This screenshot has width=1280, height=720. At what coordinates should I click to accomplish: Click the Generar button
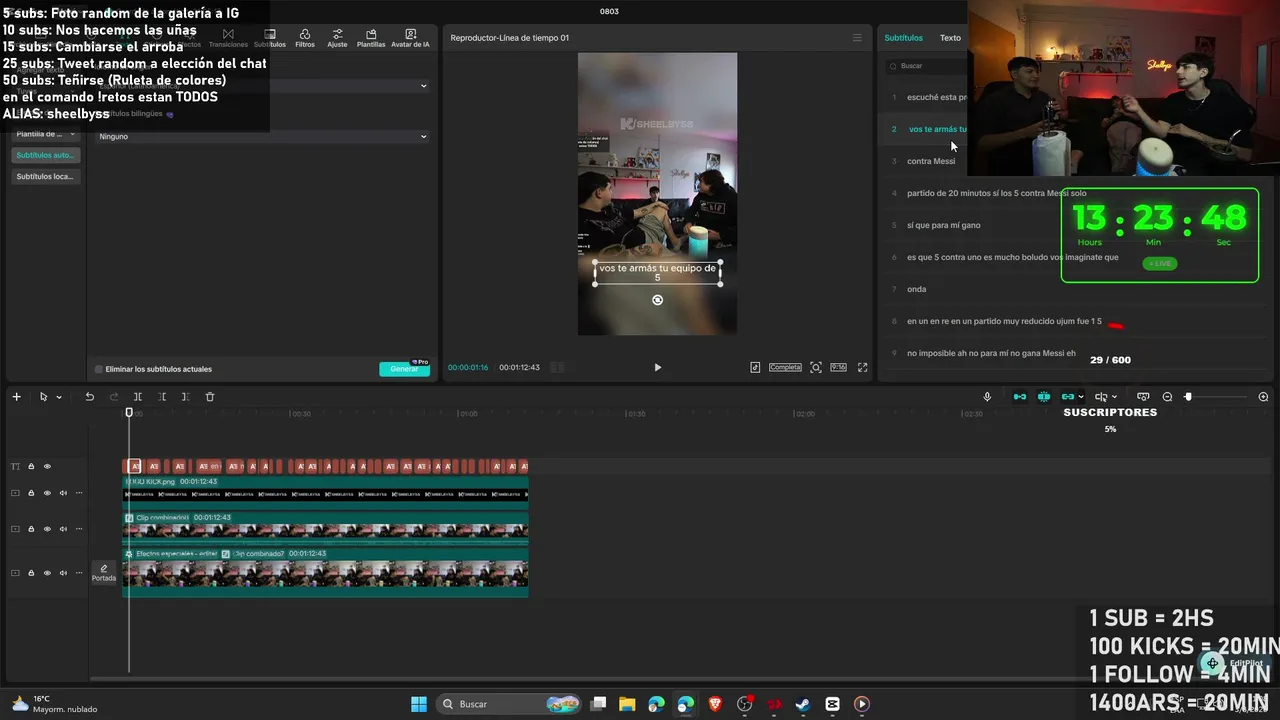click(x=405, y=369)
